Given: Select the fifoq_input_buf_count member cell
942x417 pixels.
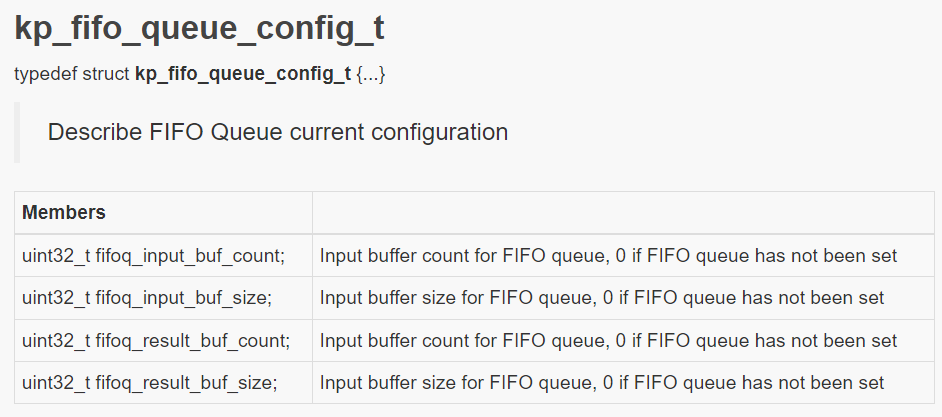Looking at the screenshot, I should tap(163, 255).
